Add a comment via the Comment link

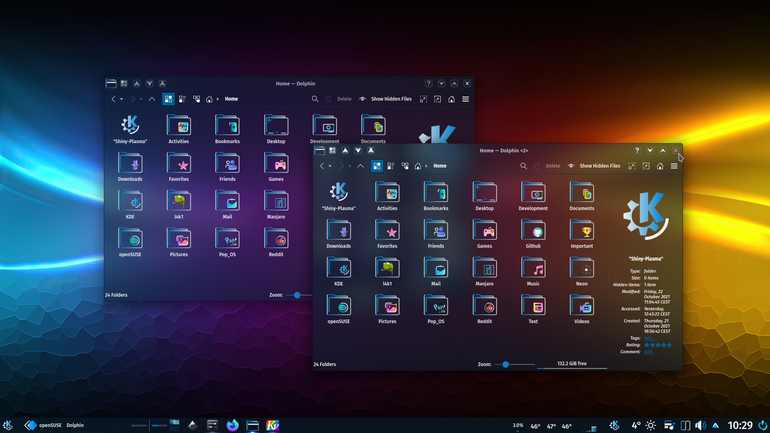(649, 352)
